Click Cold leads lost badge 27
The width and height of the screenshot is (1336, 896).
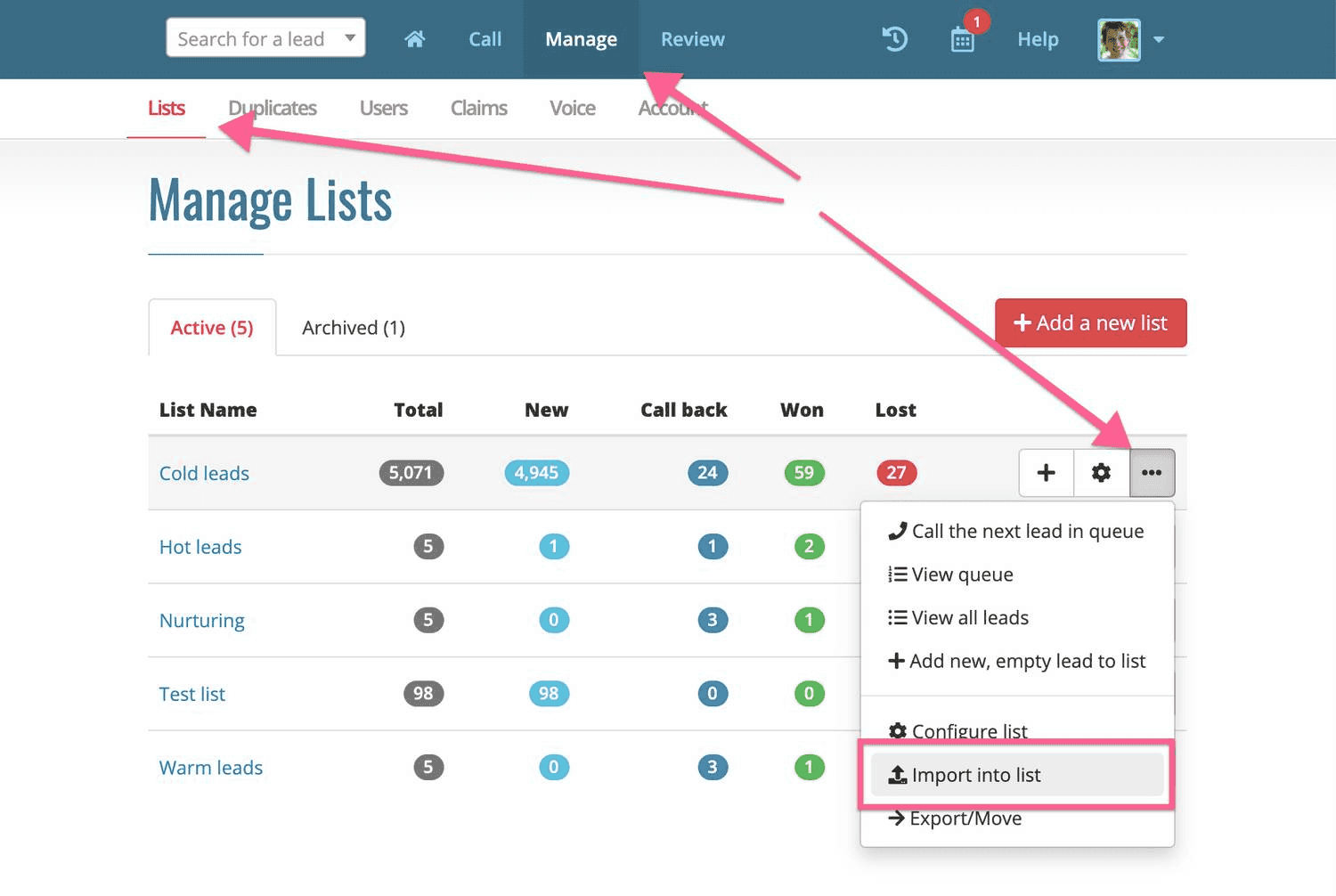tap(897, 472)
